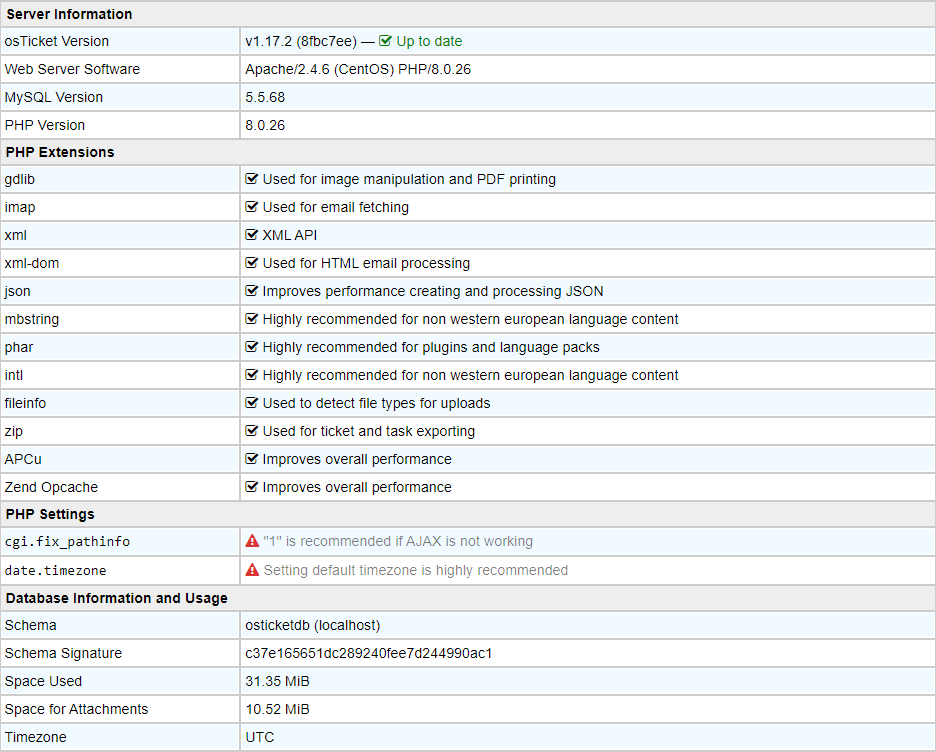Click the Up to date status link
This screenshot has height=752, width=936.
(429, 41)
